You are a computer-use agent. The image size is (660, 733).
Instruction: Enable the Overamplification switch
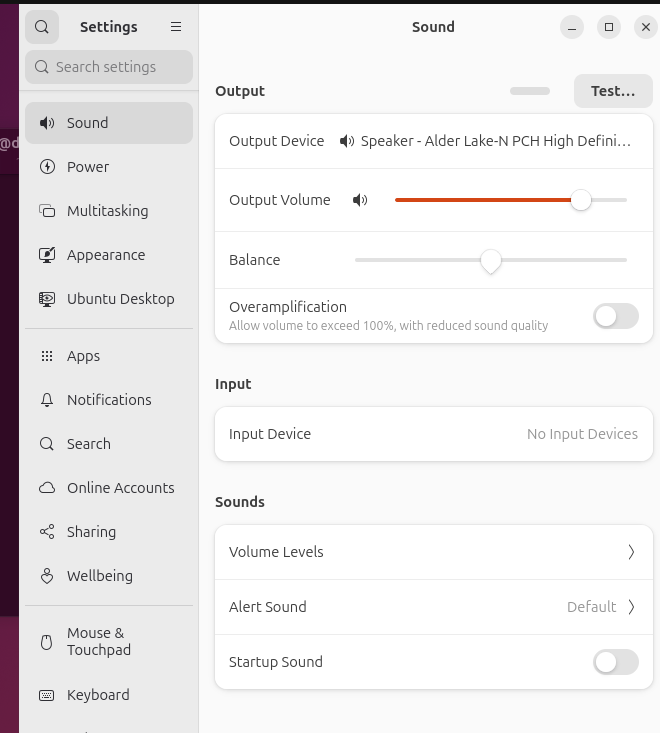coord(615,316)
